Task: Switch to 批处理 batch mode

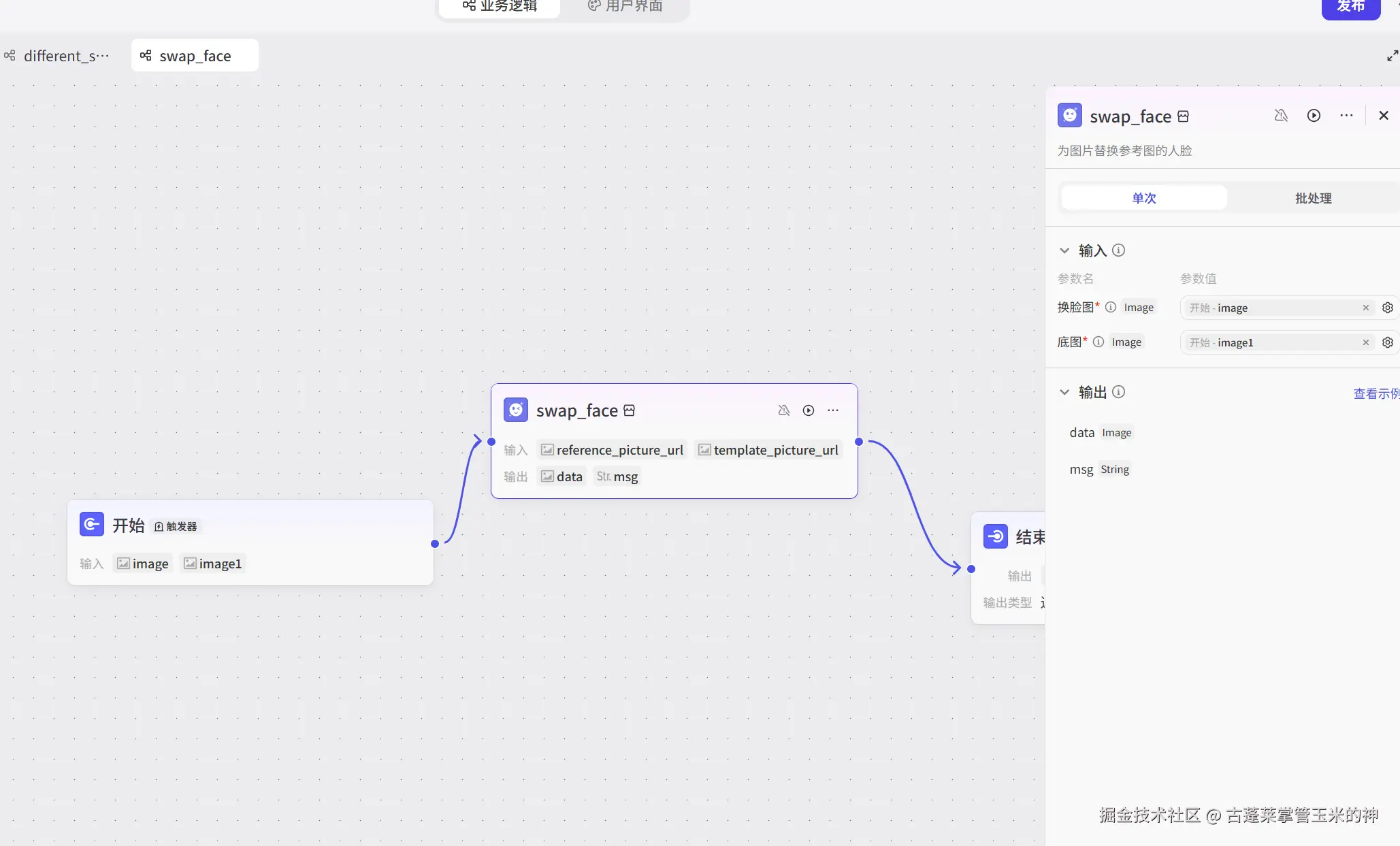Action: pyautogui.click(x=1312, y=198)
